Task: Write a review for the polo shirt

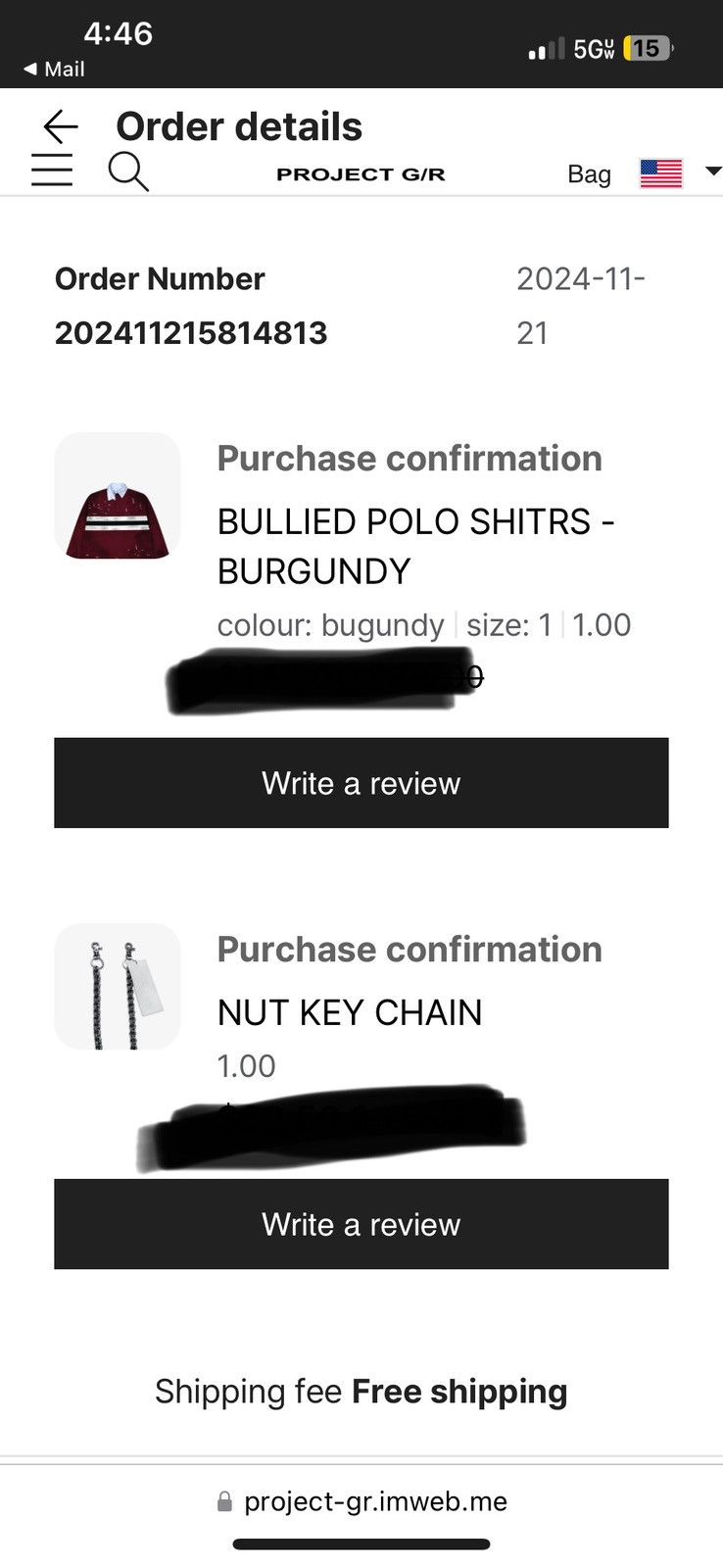Action: click(361, 783)
